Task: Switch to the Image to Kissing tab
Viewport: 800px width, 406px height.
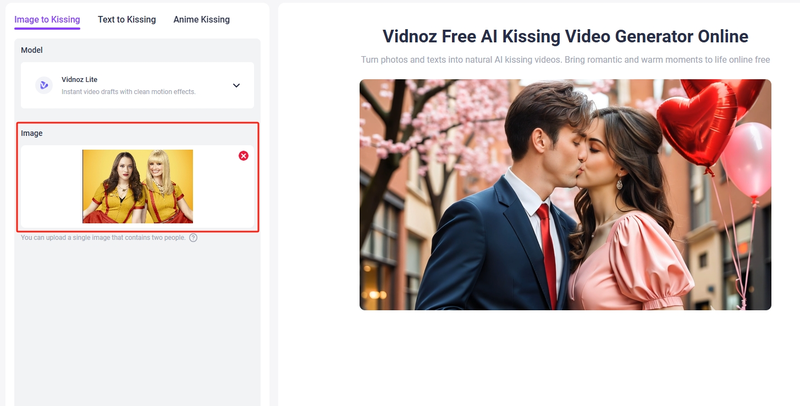Action: [x=47, y=20]
